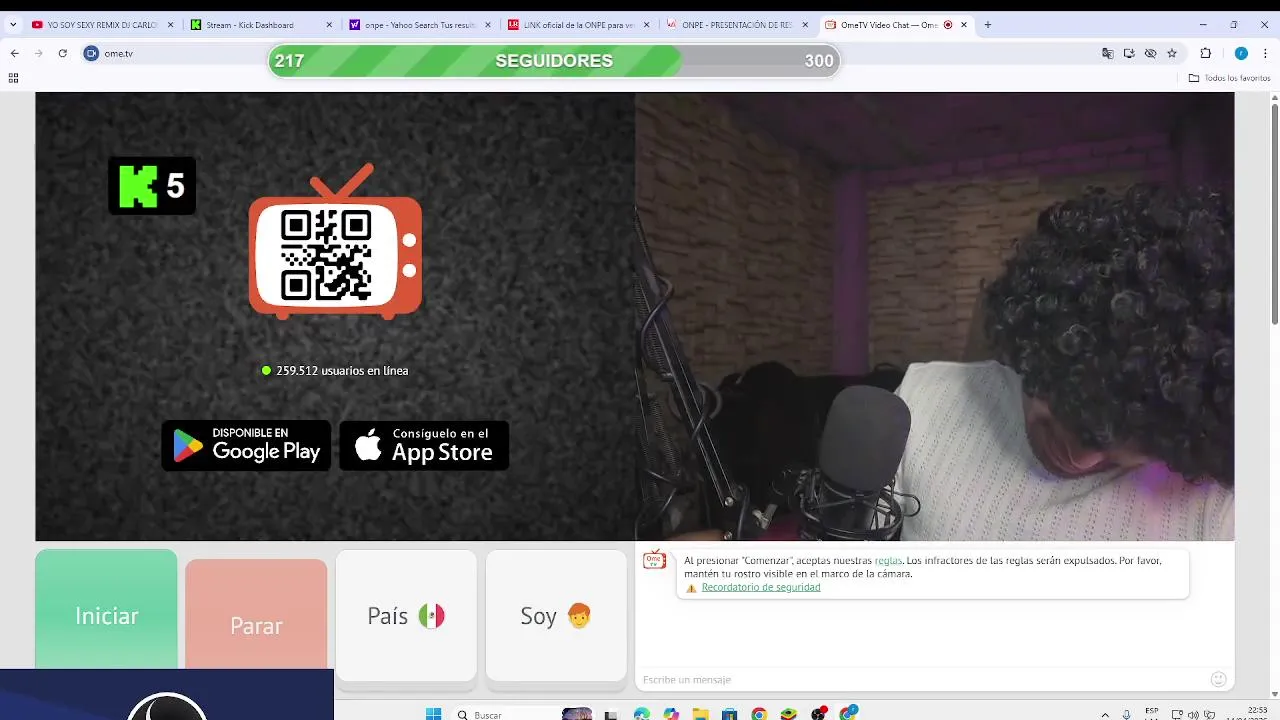Open the emoji picker in chat
Image resolution: width=1280 pixels, height=720 pixels.
[1218, 680]
